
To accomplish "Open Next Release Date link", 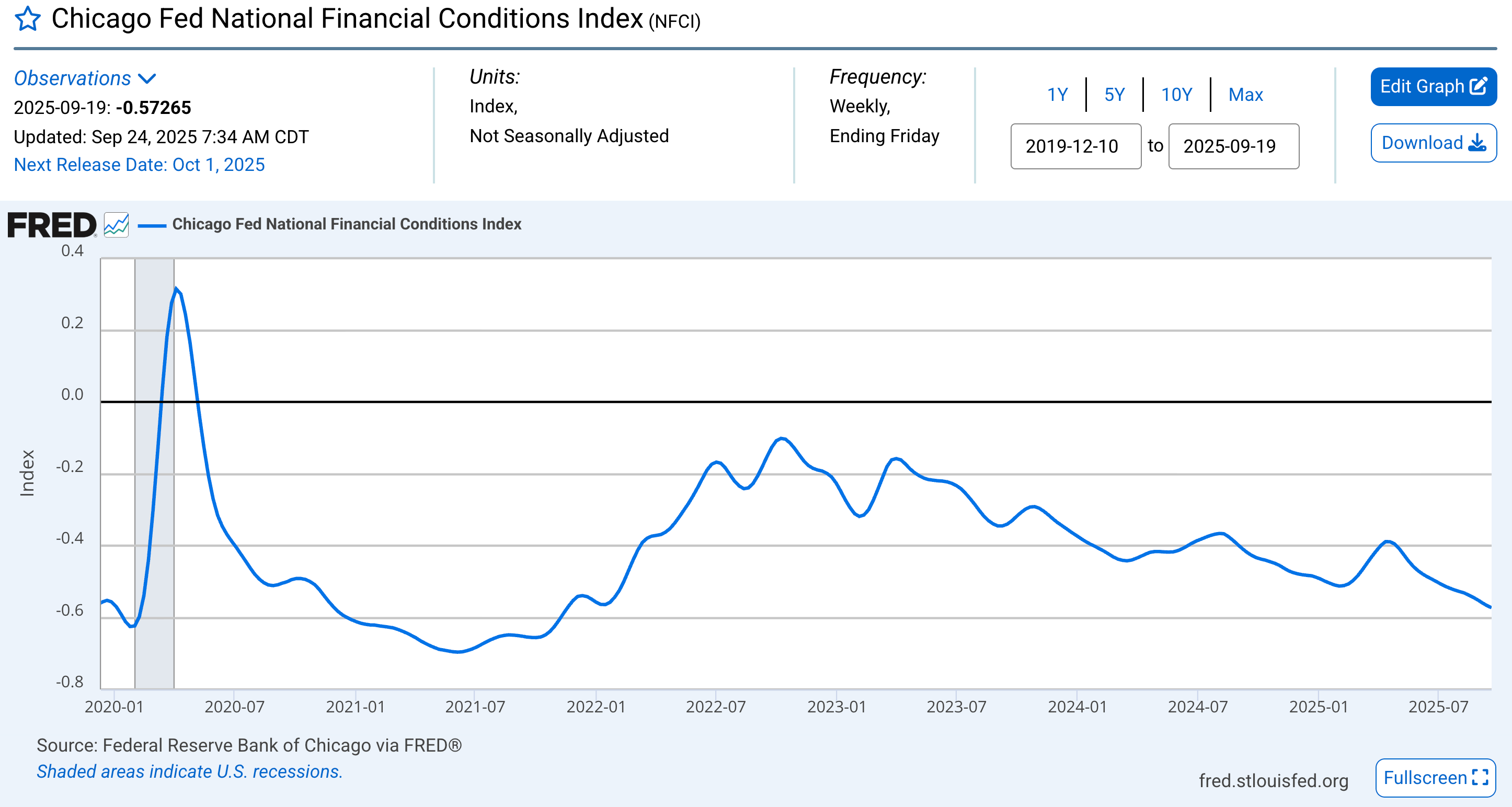I will click(x=139, y=165).
